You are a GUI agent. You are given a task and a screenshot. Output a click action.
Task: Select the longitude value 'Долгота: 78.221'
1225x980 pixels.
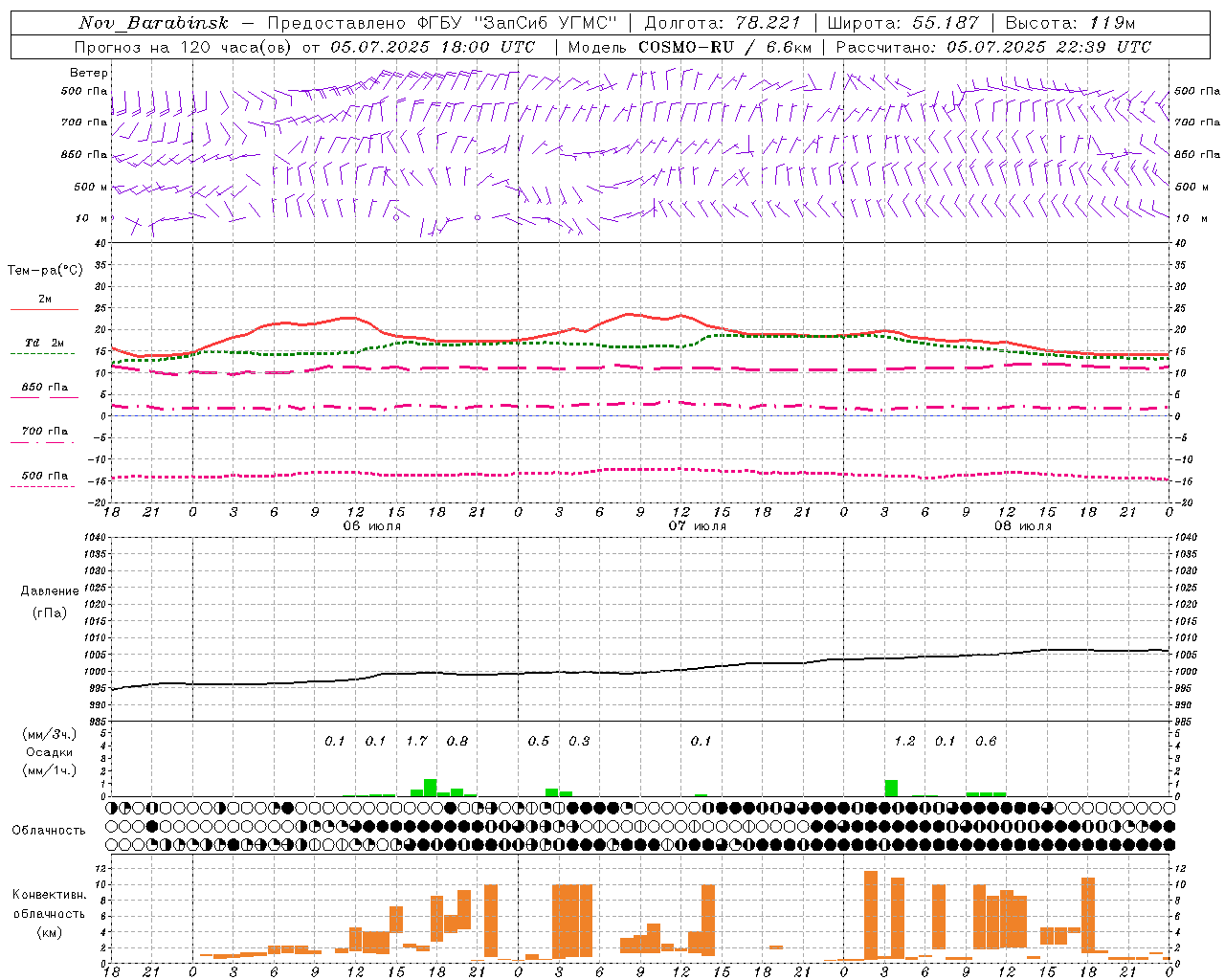(x=723, y=23)
